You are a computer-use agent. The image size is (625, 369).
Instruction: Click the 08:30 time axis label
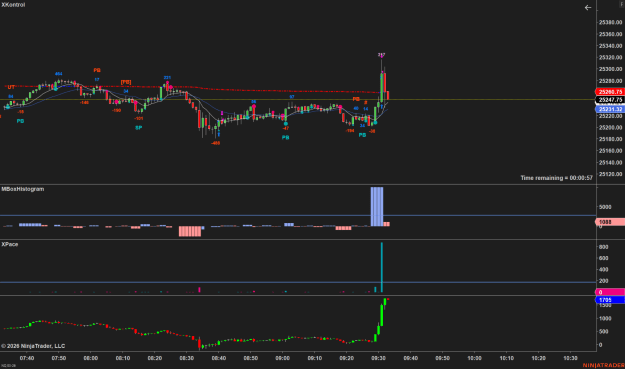[187, 358]
